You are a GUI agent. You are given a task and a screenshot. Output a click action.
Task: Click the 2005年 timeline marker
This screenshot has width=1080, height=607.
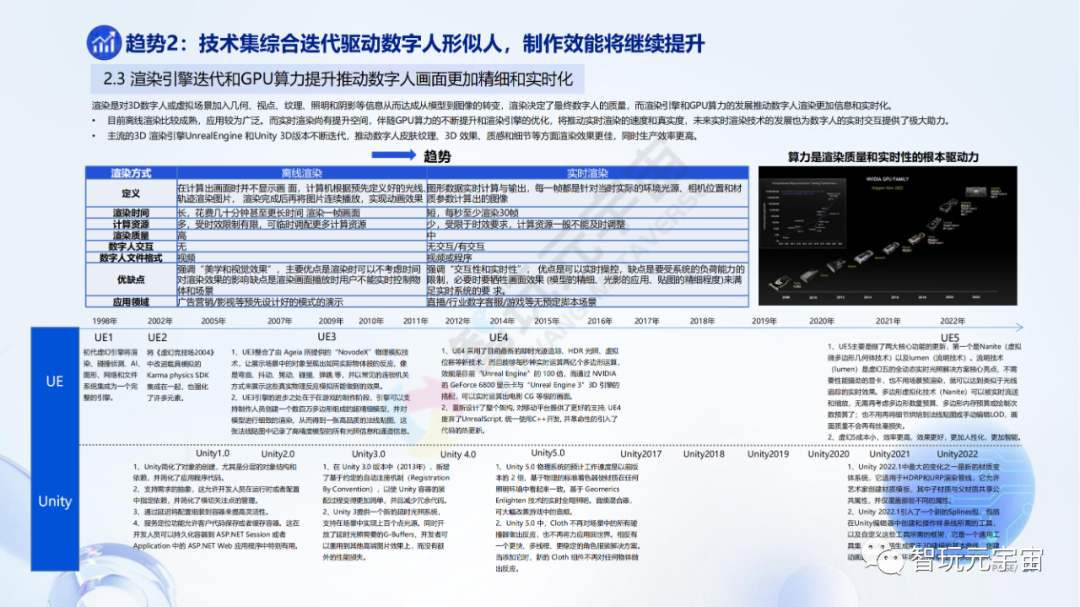point(214,321)
